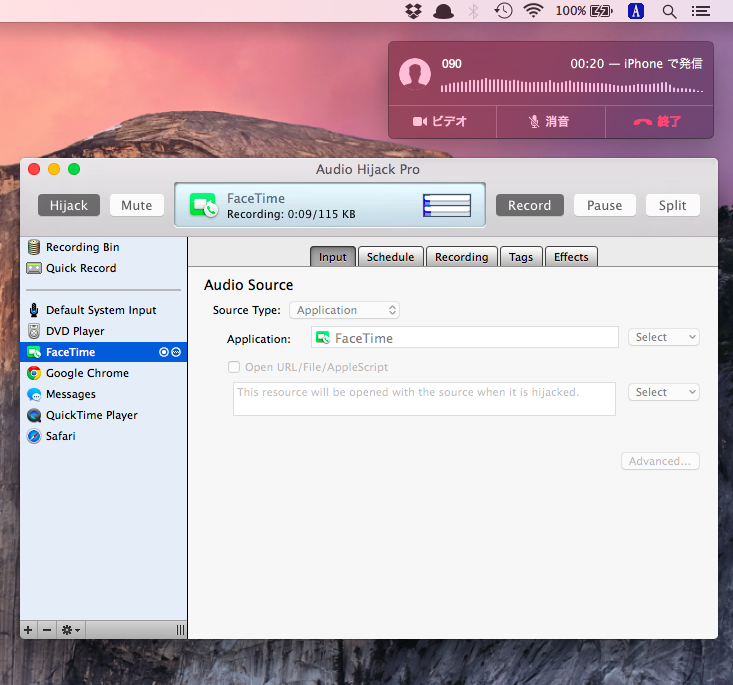Open the gear action menu
The width and height of the screenshot is (733, 685).
pyautogui.click(x=71, y=630)
